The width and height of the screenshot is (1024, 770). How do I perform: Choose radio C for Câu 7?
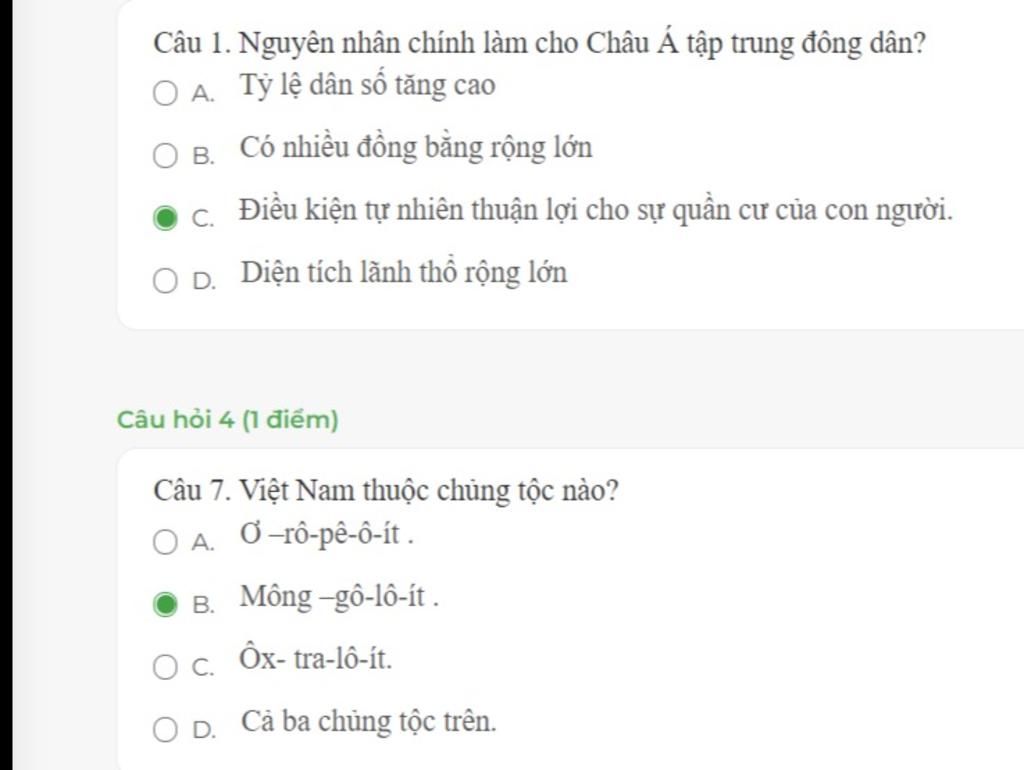165,667
